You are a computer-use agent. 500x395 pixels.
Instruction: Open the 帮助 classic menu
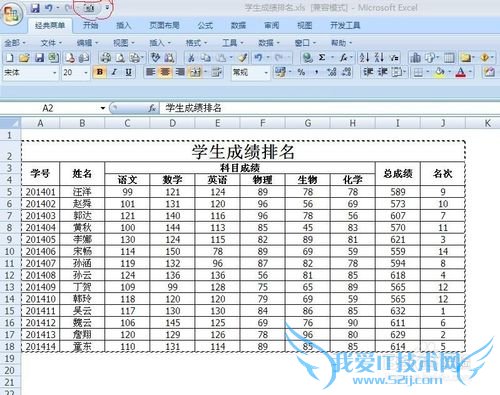[341, 43]
